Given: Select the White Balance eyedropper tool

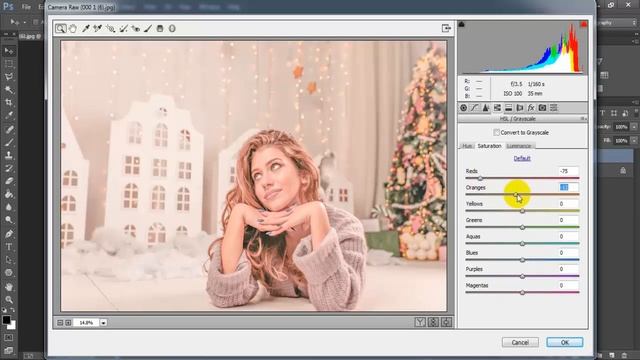Looking at the screenshot, I should (86, 29).
